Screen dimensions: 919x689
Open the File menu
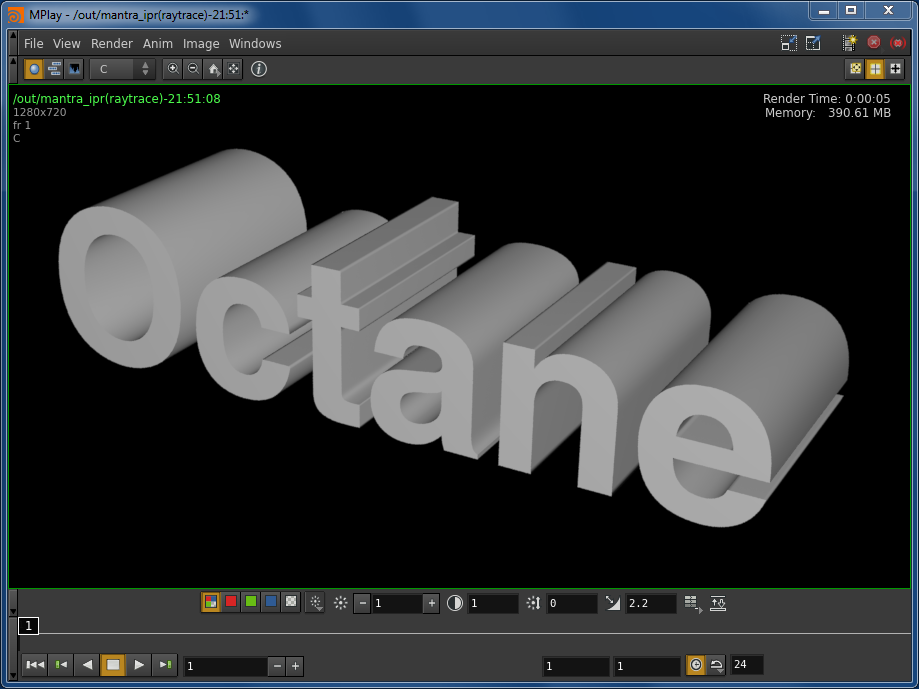click(x=33, y=43)
